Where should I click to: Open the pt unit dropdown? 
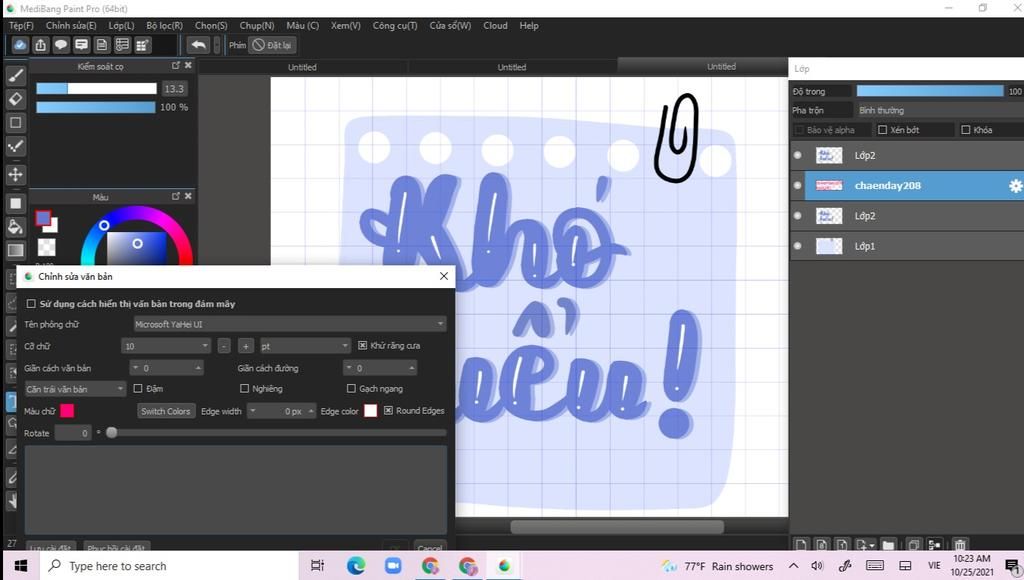[x=306, y=346]
